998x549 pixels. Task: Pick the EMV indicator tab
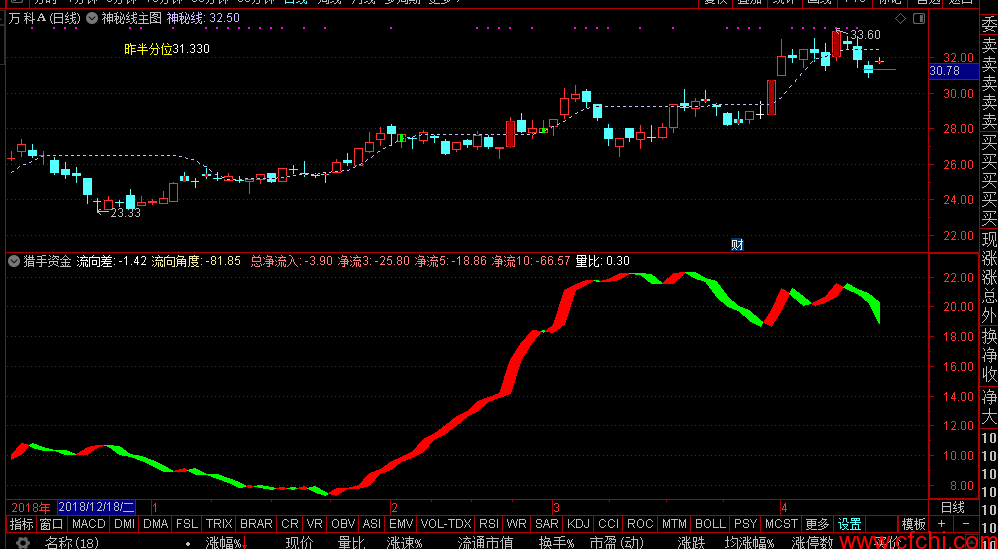coord(401,524)
